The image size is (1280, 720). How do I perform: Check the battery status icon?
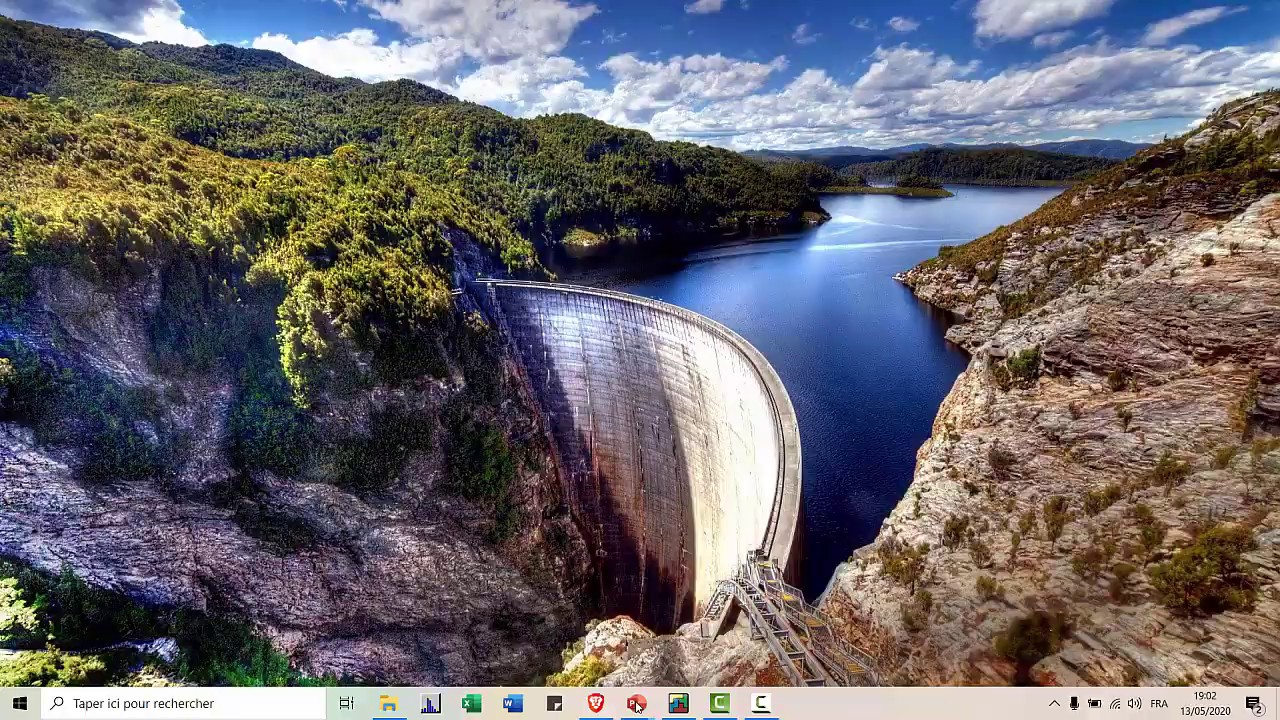1094,703
